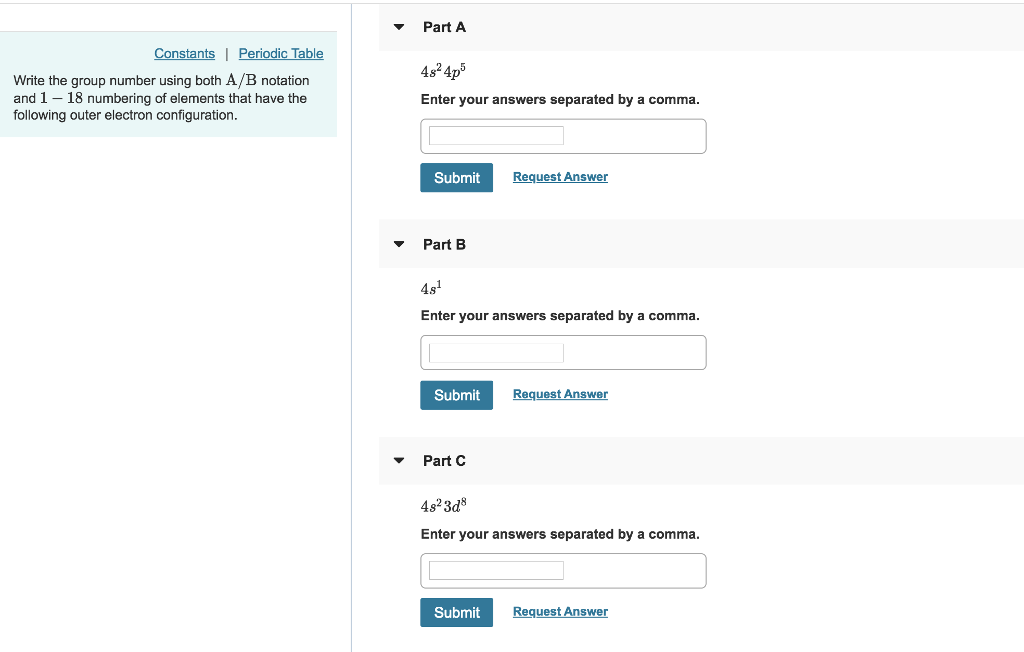Submit the answer for Part B
Viewport: 1024px width, 652px height.
coord(456,395)
